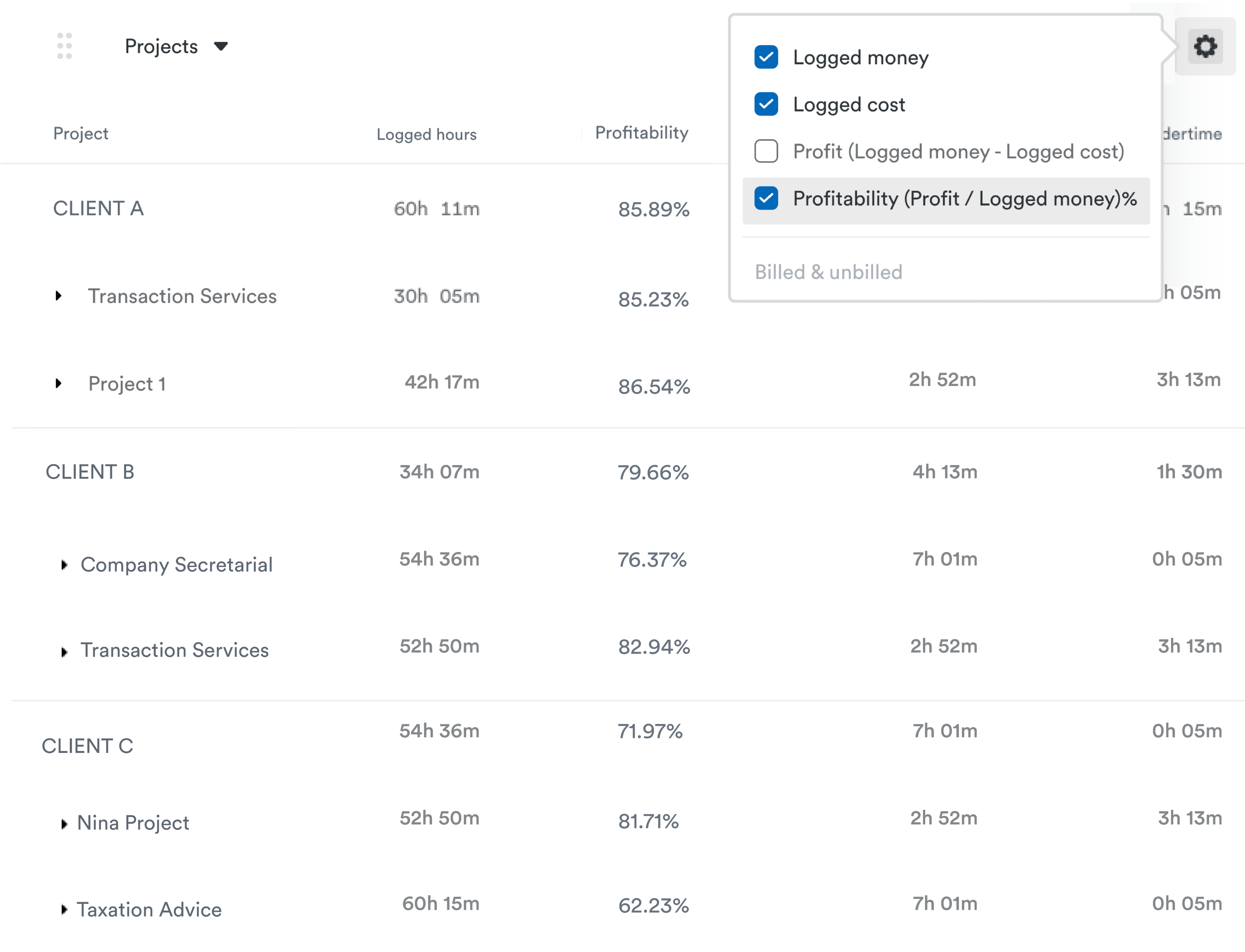Uncheck the Logged money checkbox
This screenshot has width=1245, height=952.
click(766, 57)
